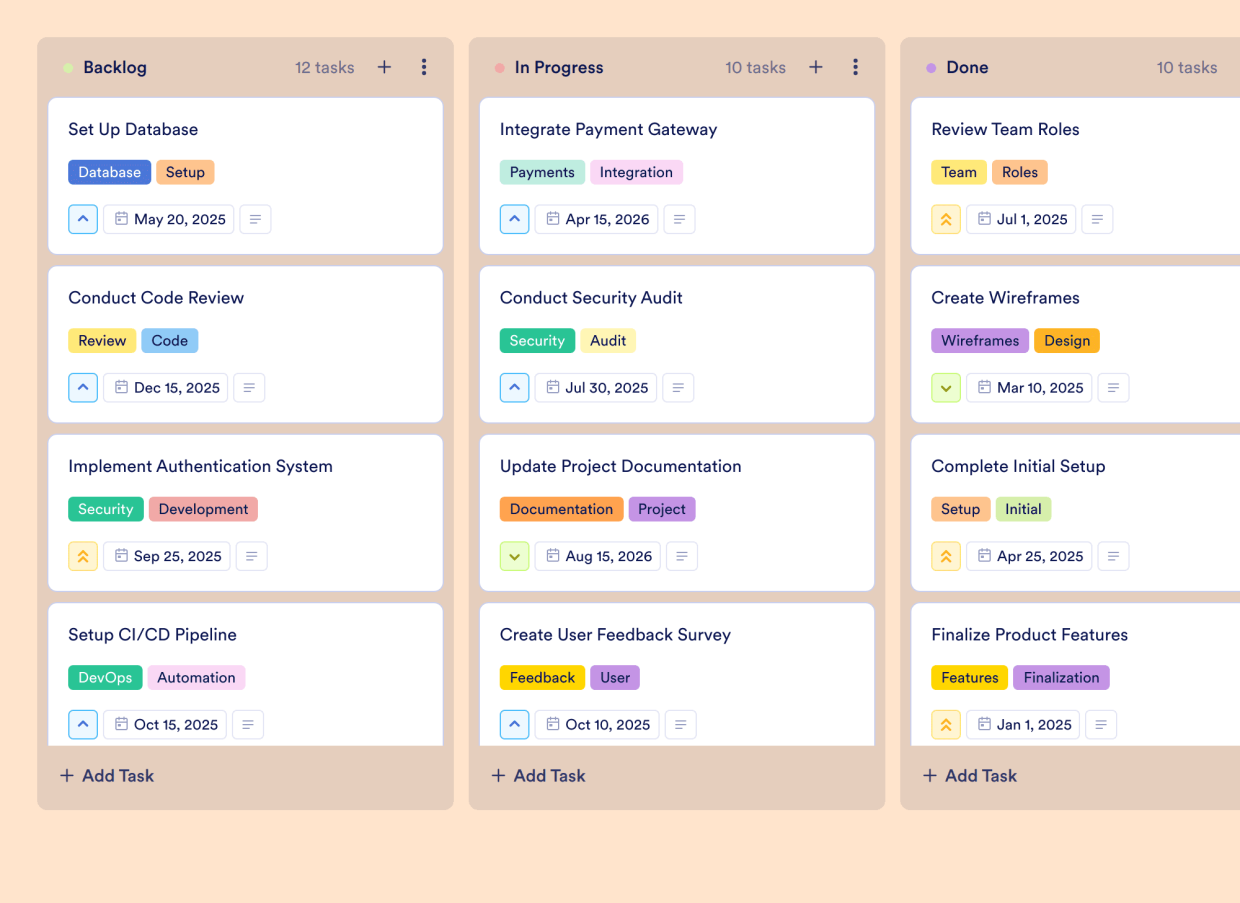The height and width of the screenshot is (903, 1240).
Task: Click the double chevron on Complete Initial Setup
Action: click(946, 556)
